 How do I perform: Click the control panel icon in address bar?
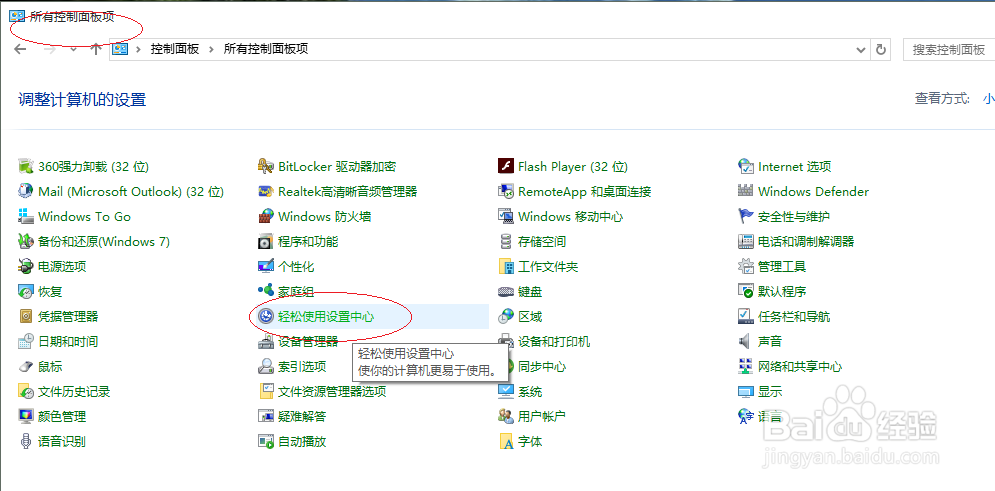pyautogui.click(x=121, y=49)
